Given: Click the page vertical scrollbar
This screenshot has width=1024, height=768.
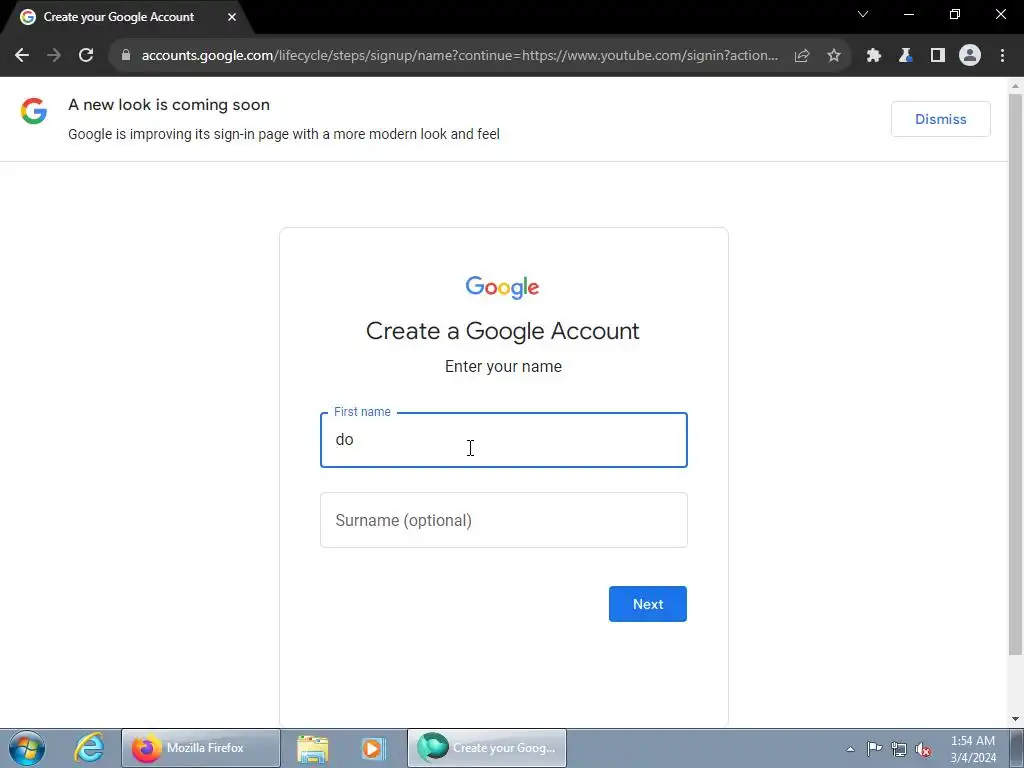Looking at the screenshot, I should tap(1016, 374).
